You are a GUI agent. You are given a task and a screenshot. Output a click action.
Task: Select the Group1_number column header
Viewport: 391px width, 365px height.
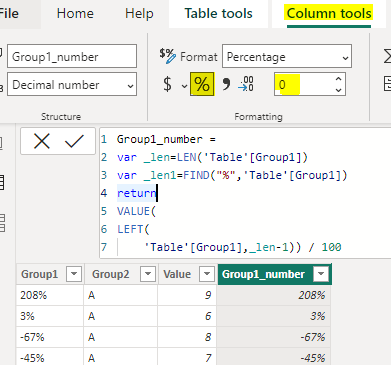click(263, 274)
